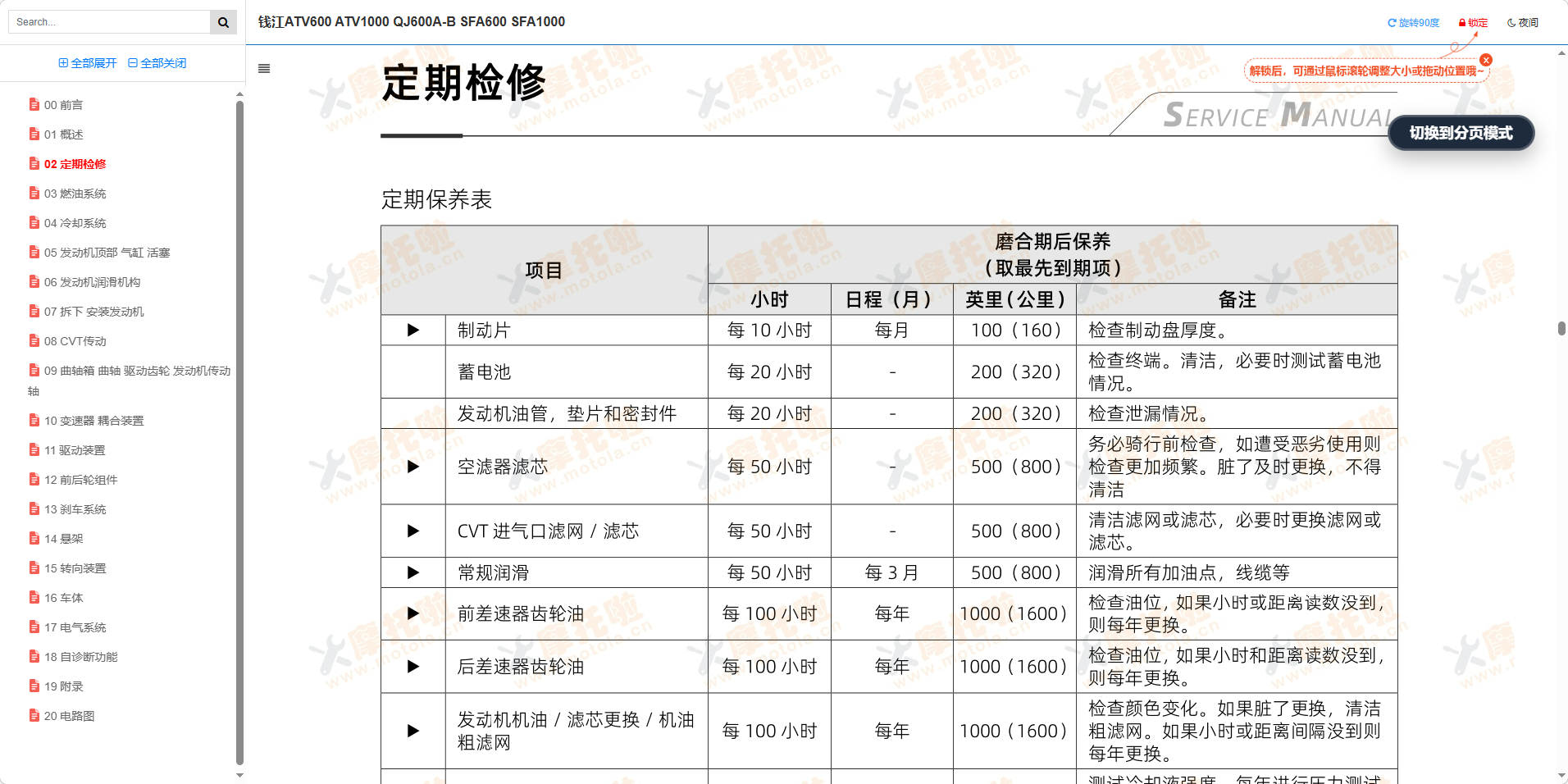Click the hamburger menu icon above document
This screenshot has width=1568, height=784.
coord(264,69)
